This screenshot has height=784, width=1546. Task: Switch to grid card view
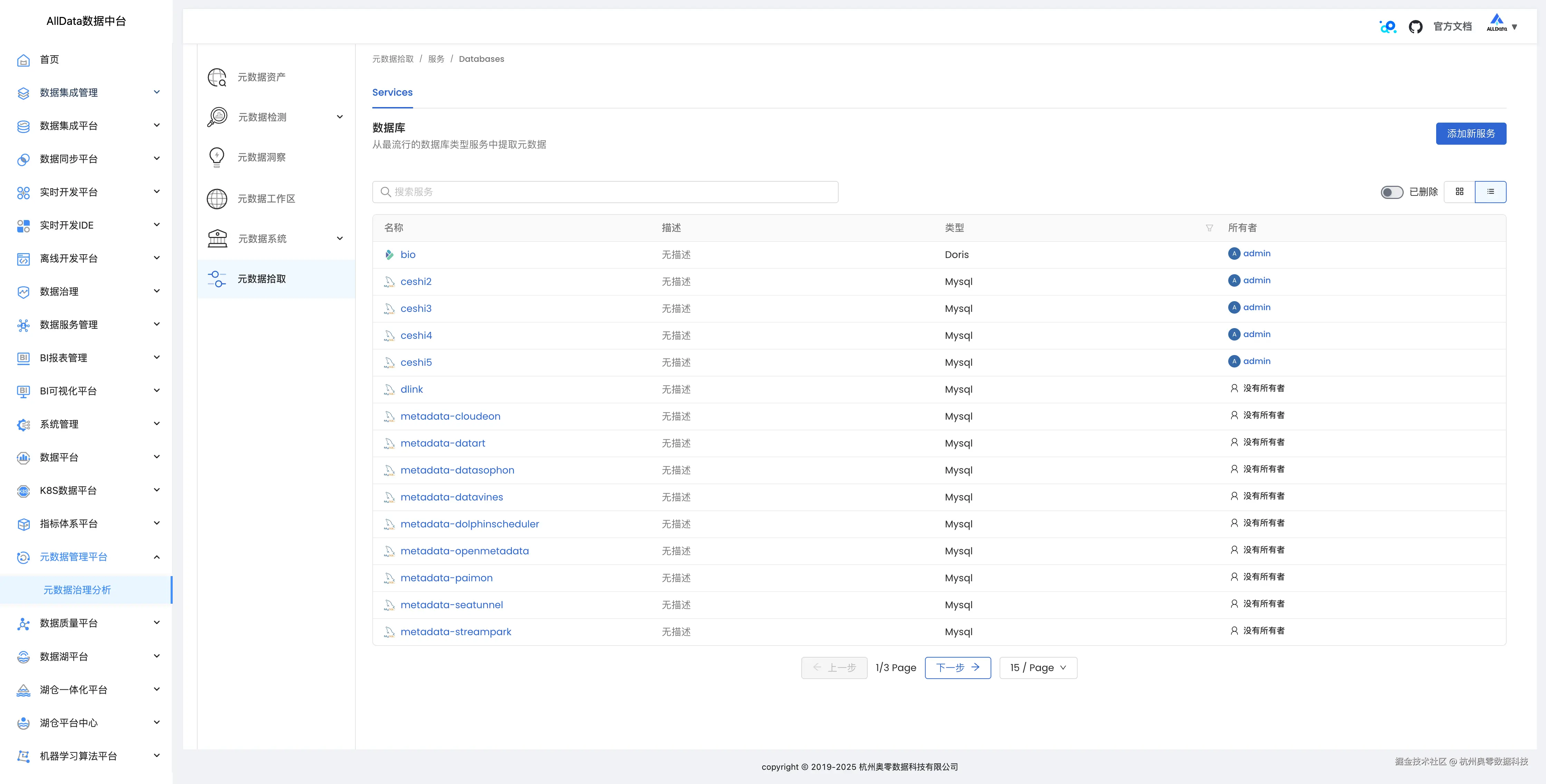(x=1459, y=191)
